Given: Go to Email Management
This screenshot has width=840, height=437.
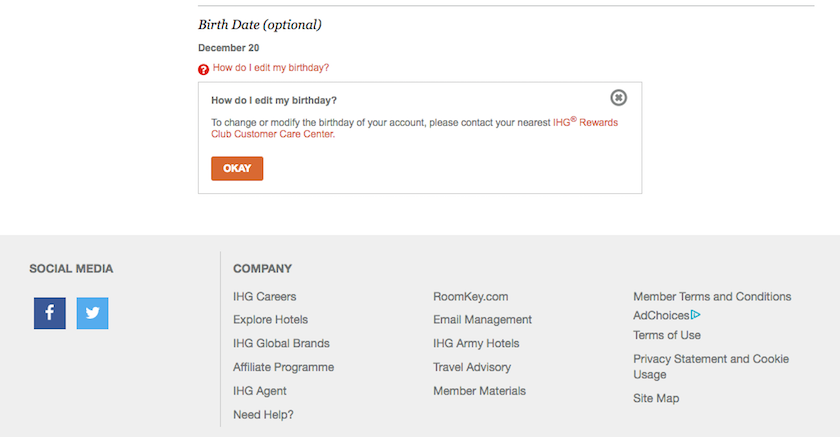Looking at the screenshot, I should 483,320.
